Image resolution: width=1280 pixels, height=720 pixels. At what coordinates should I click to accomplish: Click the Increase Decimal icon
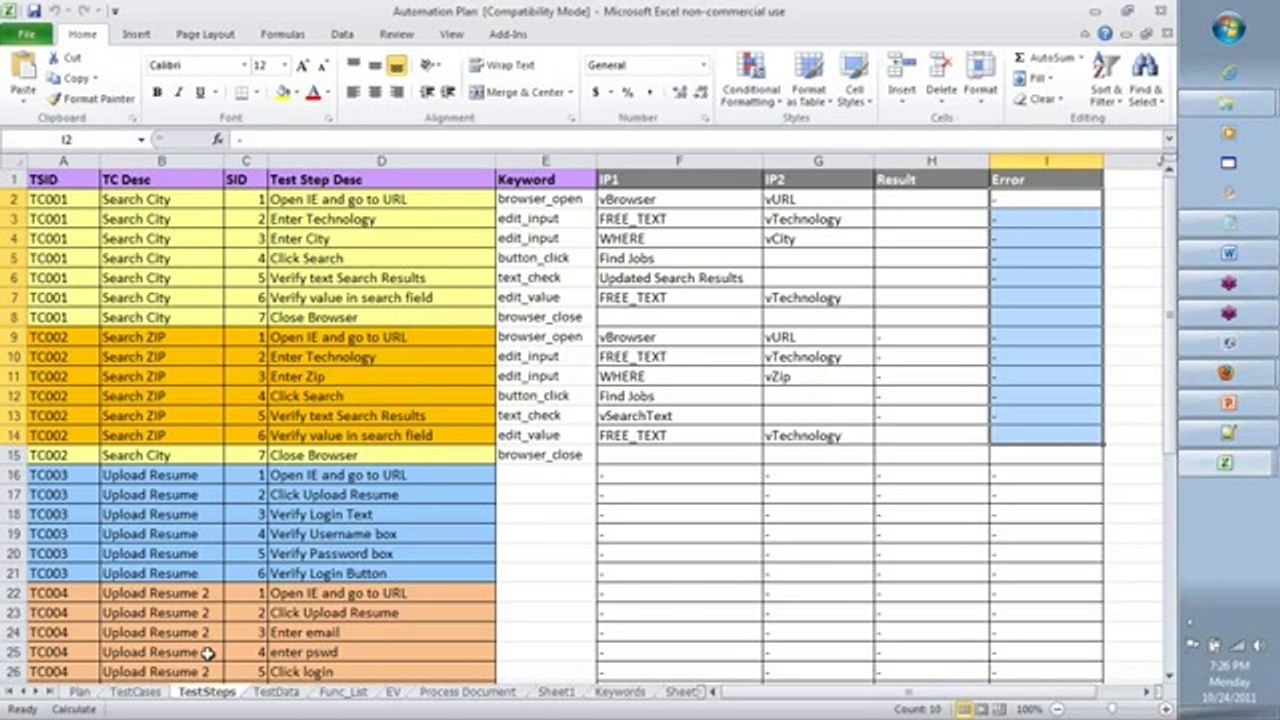[x=681, y=92]
